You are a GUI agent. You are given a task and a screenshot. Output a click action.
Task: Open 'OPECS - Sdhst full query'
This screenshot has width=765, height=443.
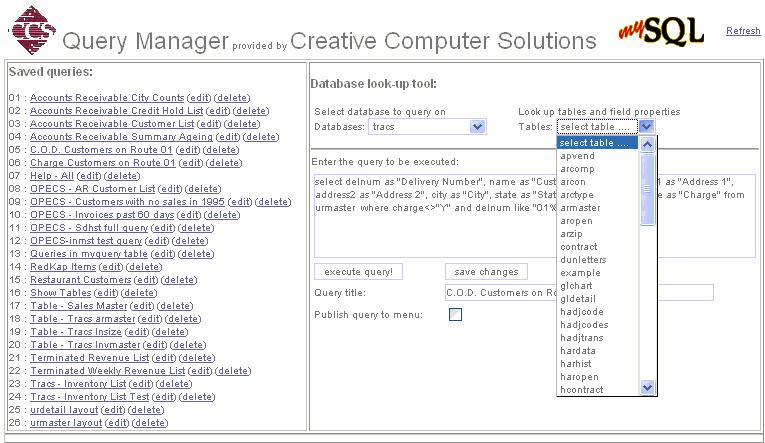coord(89,228)
